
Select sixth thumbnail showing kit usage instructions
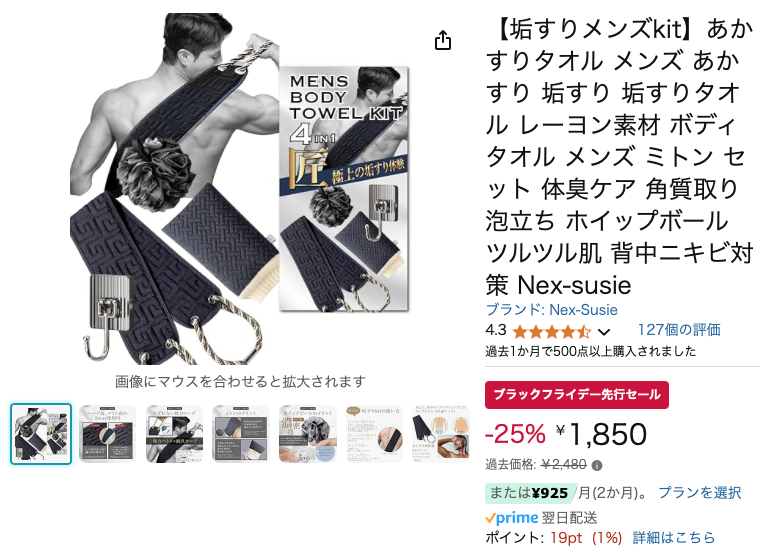[x=374, y=434]
